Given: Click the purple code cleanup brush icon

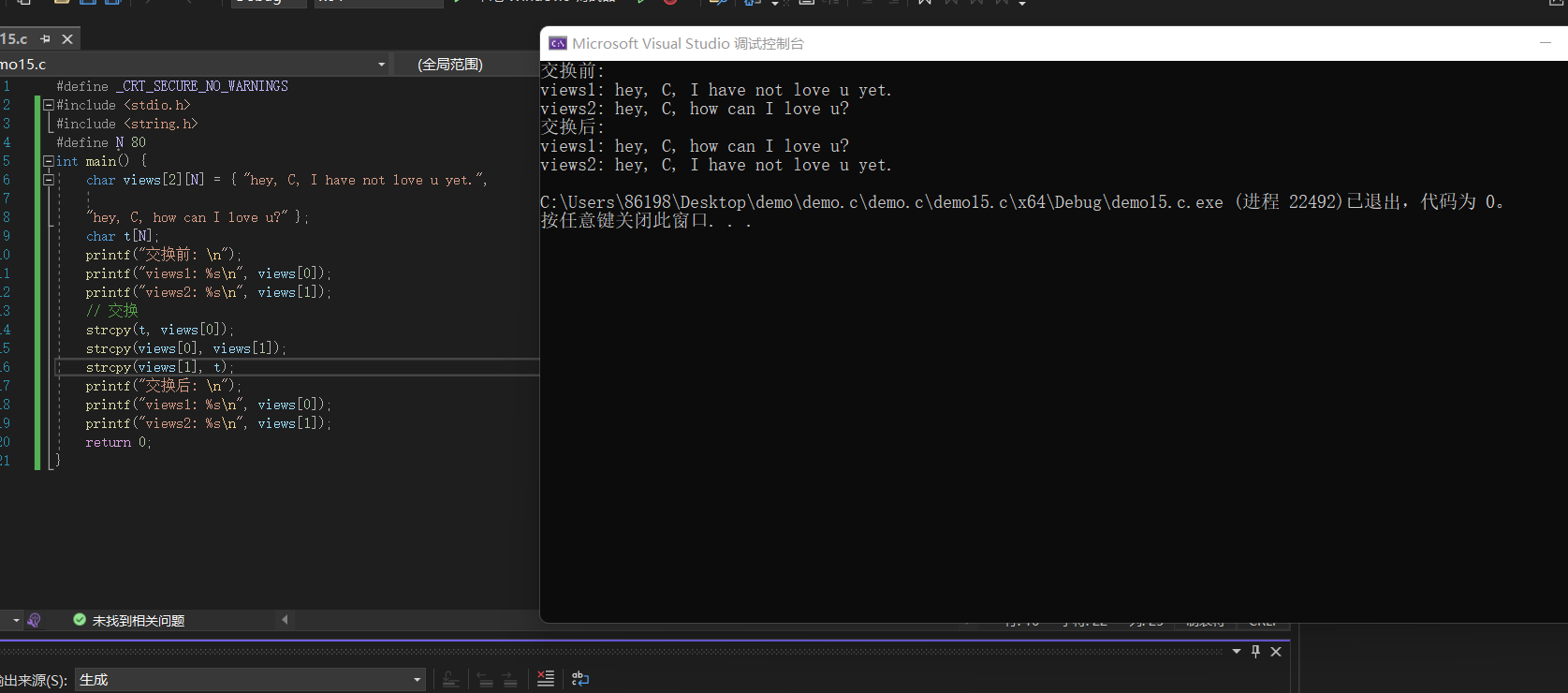Looking at the screenshot, I should 35,620.
